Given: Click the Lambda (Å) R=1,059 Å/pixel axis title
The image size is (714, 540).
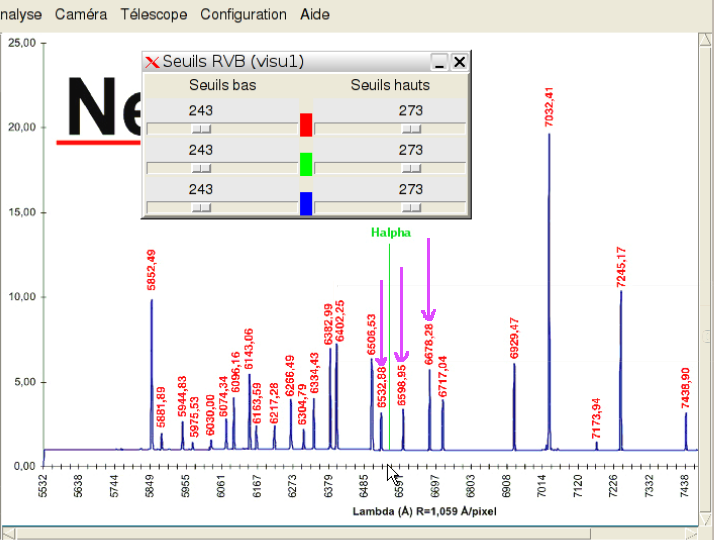Looking at the screenshot, I should coord(425,512).
